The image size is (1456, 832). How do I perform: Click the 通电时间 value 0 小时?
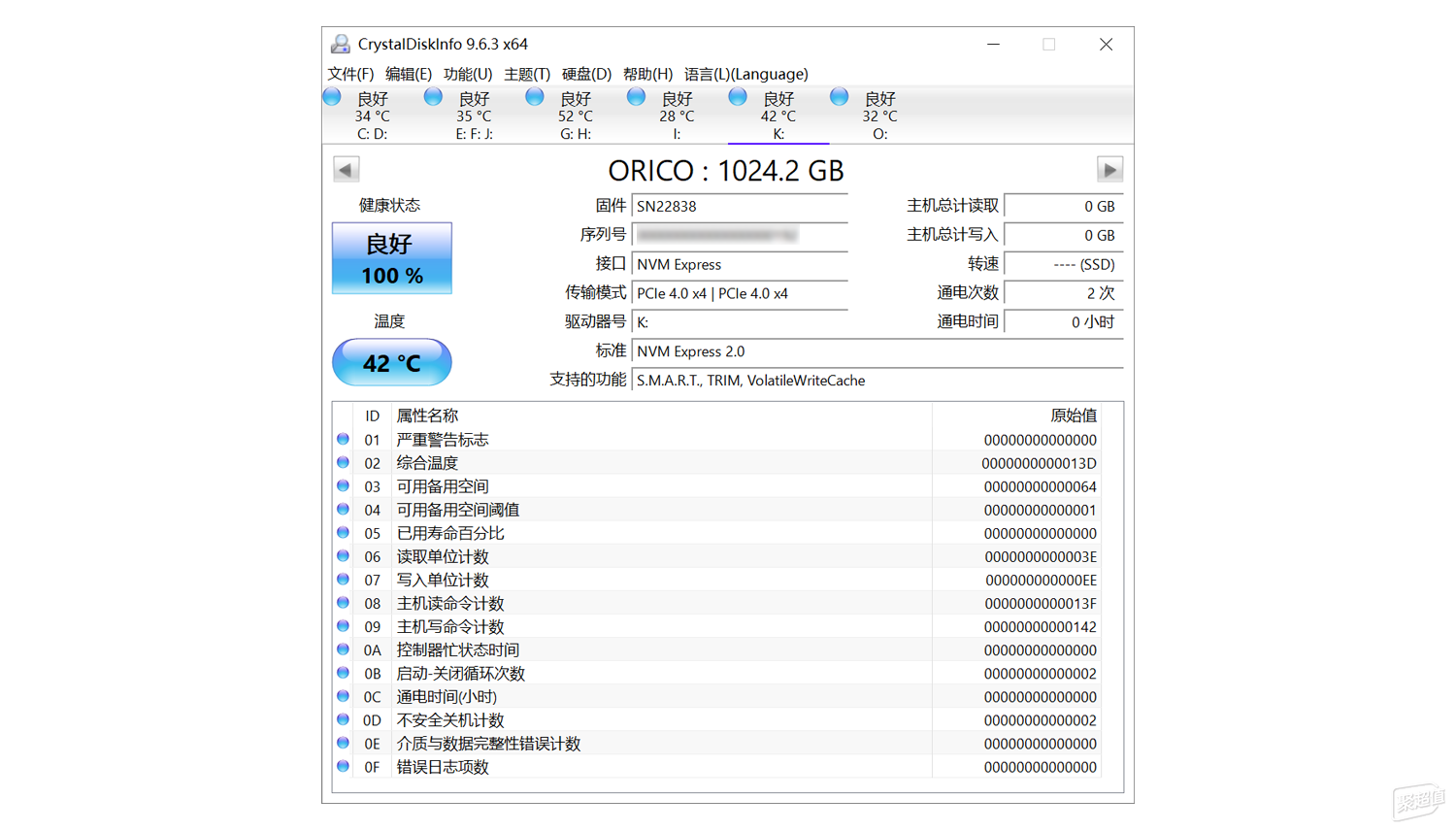[x=1064, y=322]
